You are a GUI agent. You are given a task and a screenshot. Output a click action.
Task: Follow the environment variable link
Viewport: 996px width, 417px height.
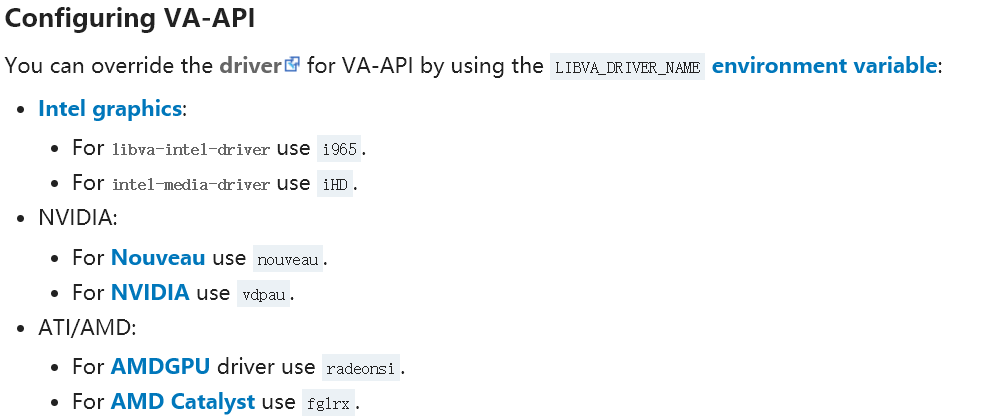[824, 65]
